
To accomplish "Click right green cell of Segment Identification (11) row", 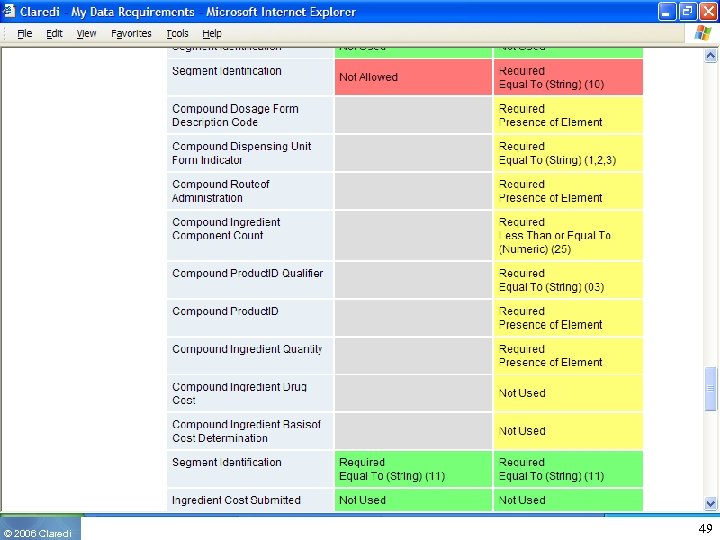I will (x=568, y=469).
